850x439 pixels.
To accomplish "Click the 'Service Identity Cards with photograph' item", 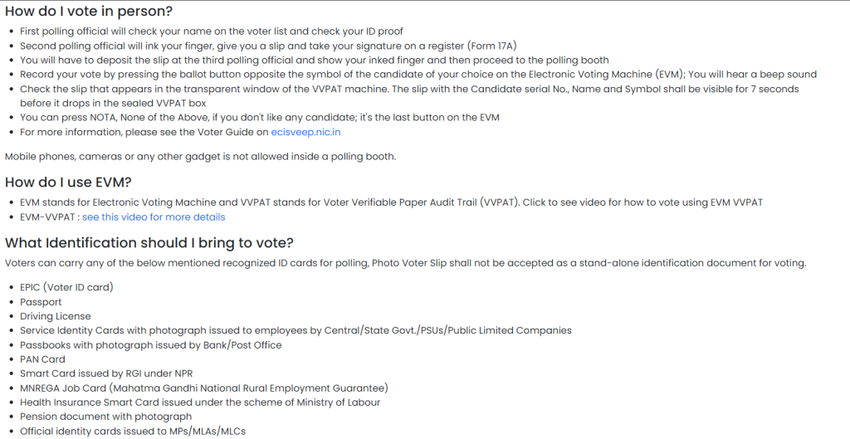I will [296, 330].
